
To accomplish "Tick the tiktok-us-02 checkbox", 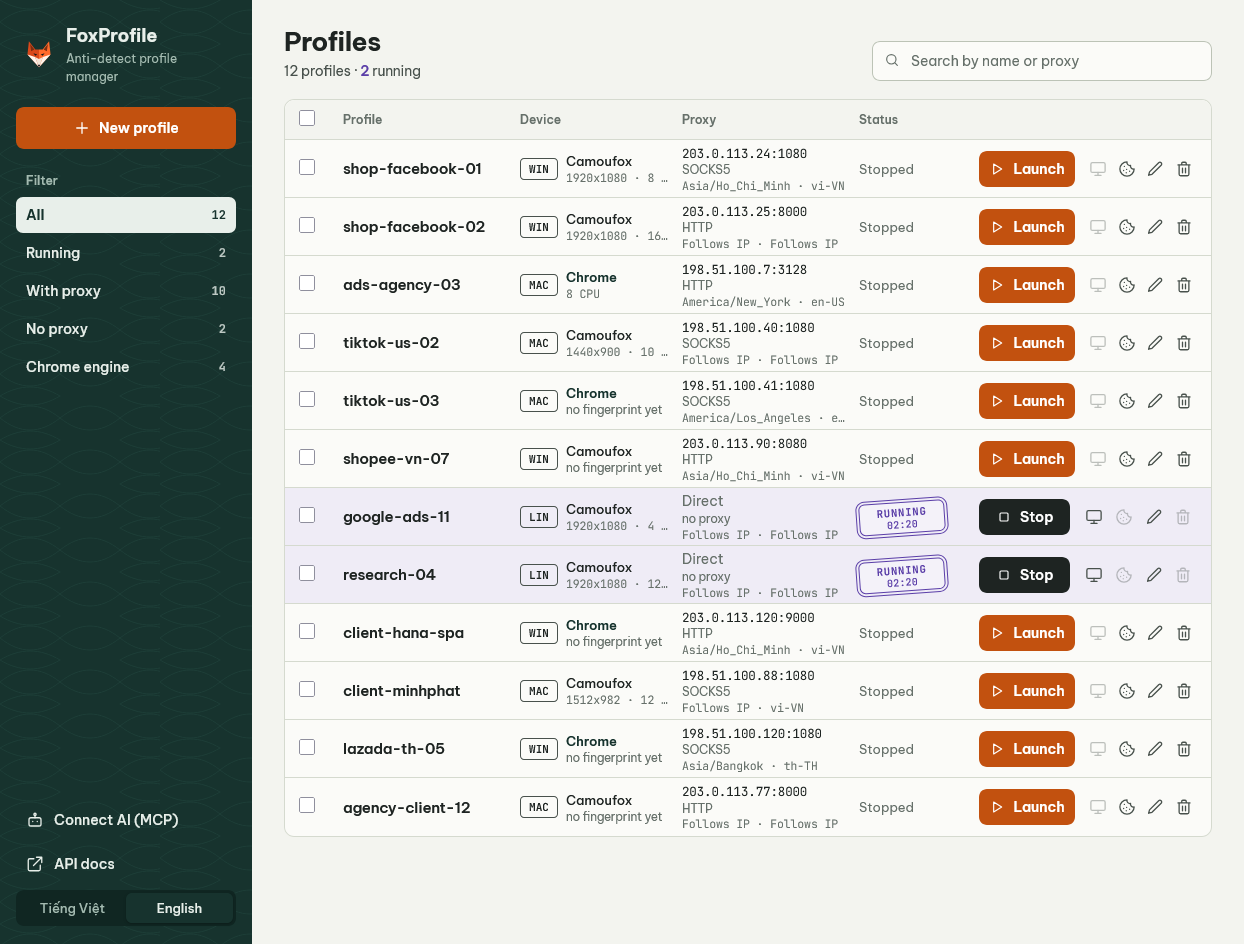I will (307, 341).
